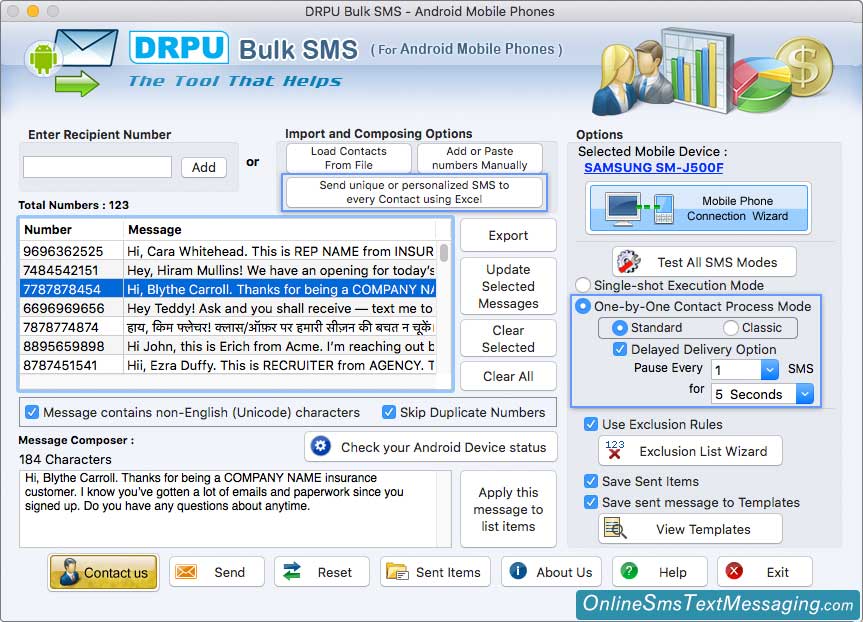Click the recipient number input field
This screenshot has height=622, width=863.
coord(97,167)
